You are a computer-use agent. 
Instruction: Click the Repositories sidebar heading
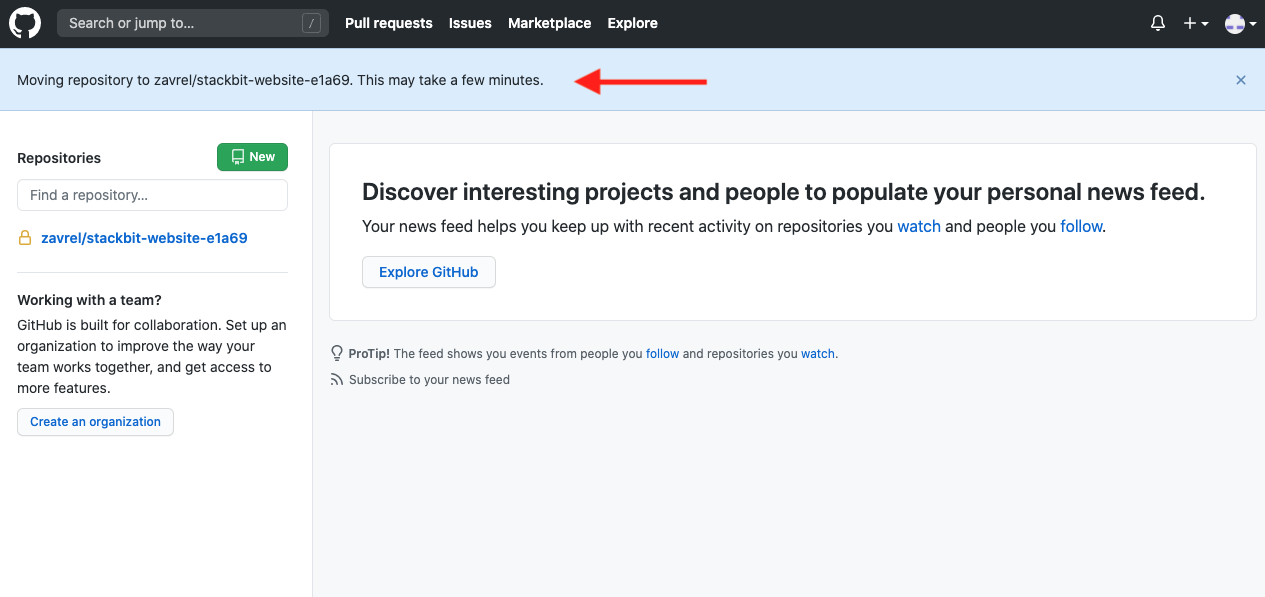click(59, 158)
